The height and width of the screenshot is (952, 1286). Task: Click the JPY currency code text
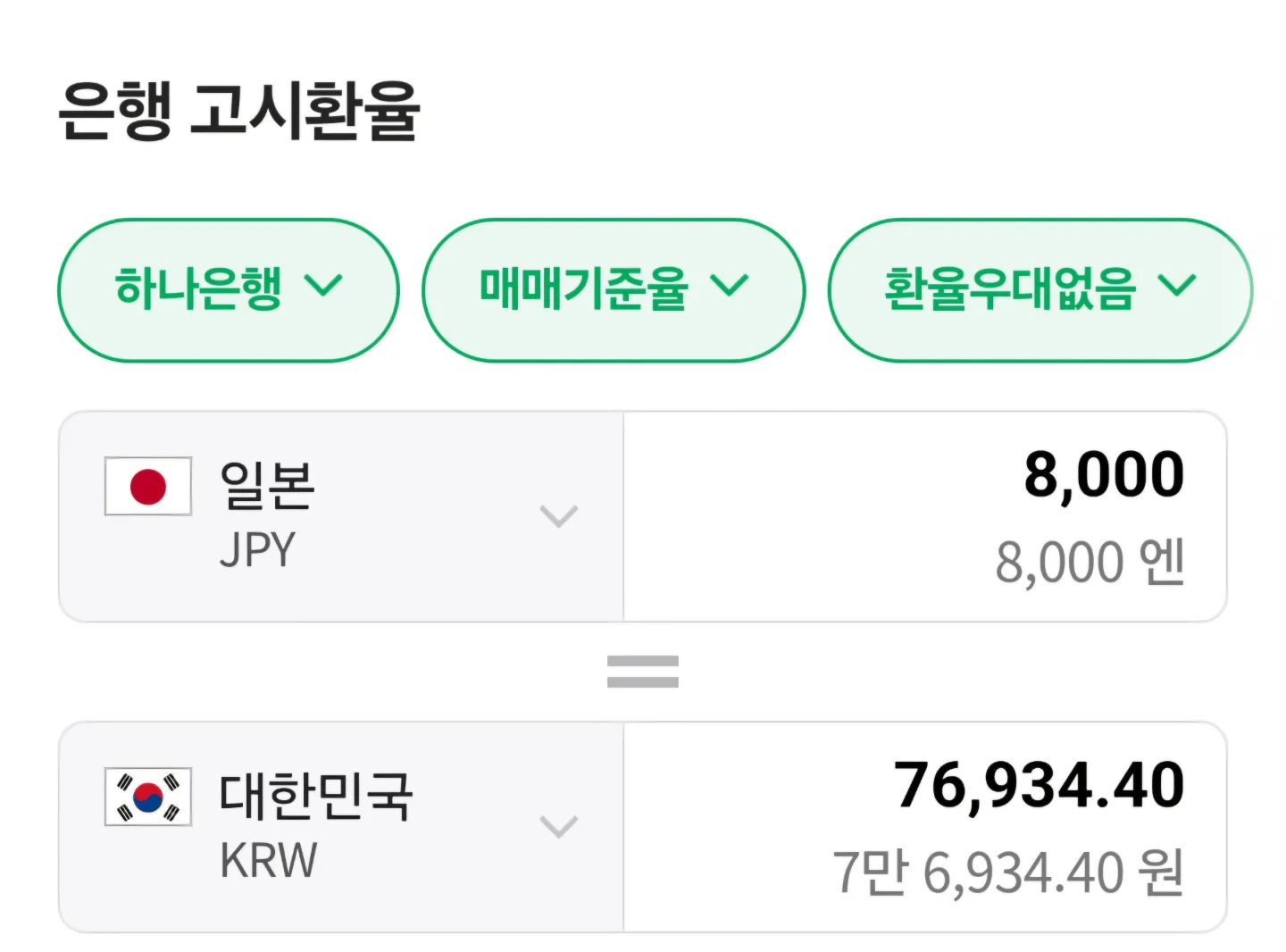[257, 549]
